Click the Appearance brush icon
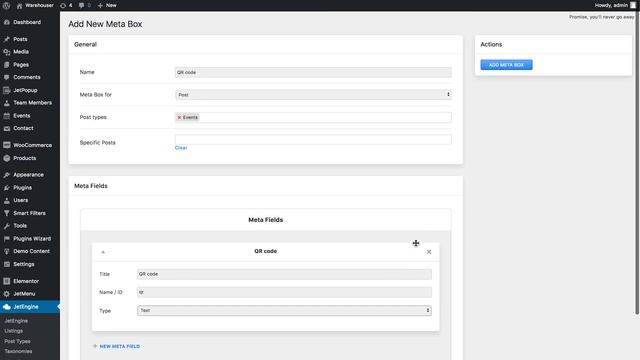This screenshot has width=640, height=360. tap(7, 175)
